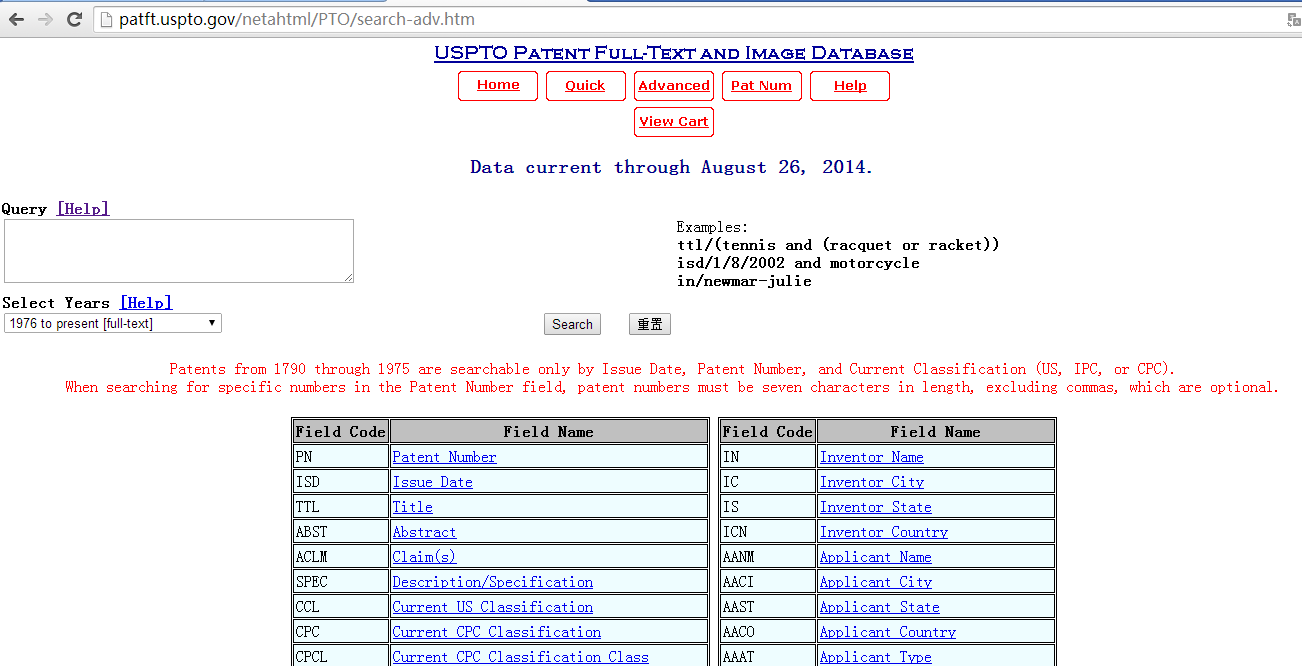1302x666 pixels.
Task: Click the AACI field code cell
Action: click(768, 582)
